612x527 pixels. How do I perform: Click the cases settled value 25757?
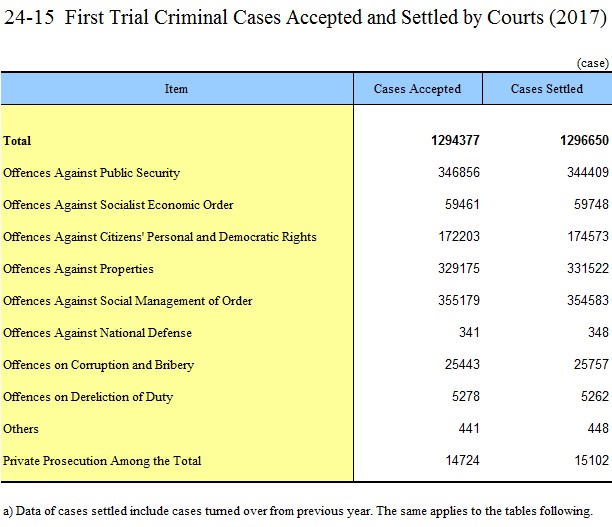[591, 364]
